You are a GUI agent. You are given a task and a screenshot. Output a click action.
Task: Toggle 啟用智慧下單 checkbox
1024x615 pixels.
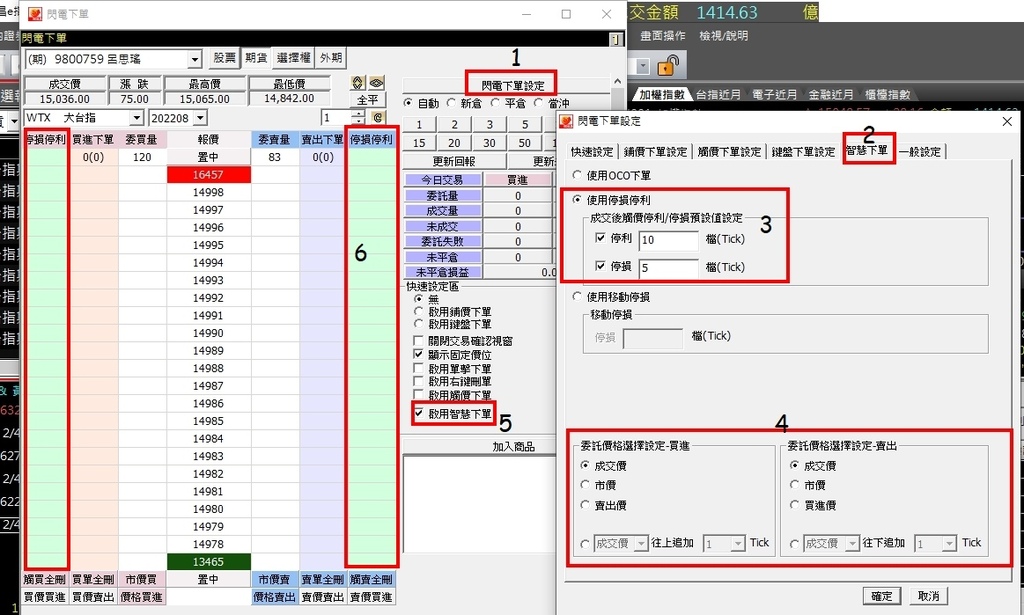pyautogui.click(x=419, y=413)
